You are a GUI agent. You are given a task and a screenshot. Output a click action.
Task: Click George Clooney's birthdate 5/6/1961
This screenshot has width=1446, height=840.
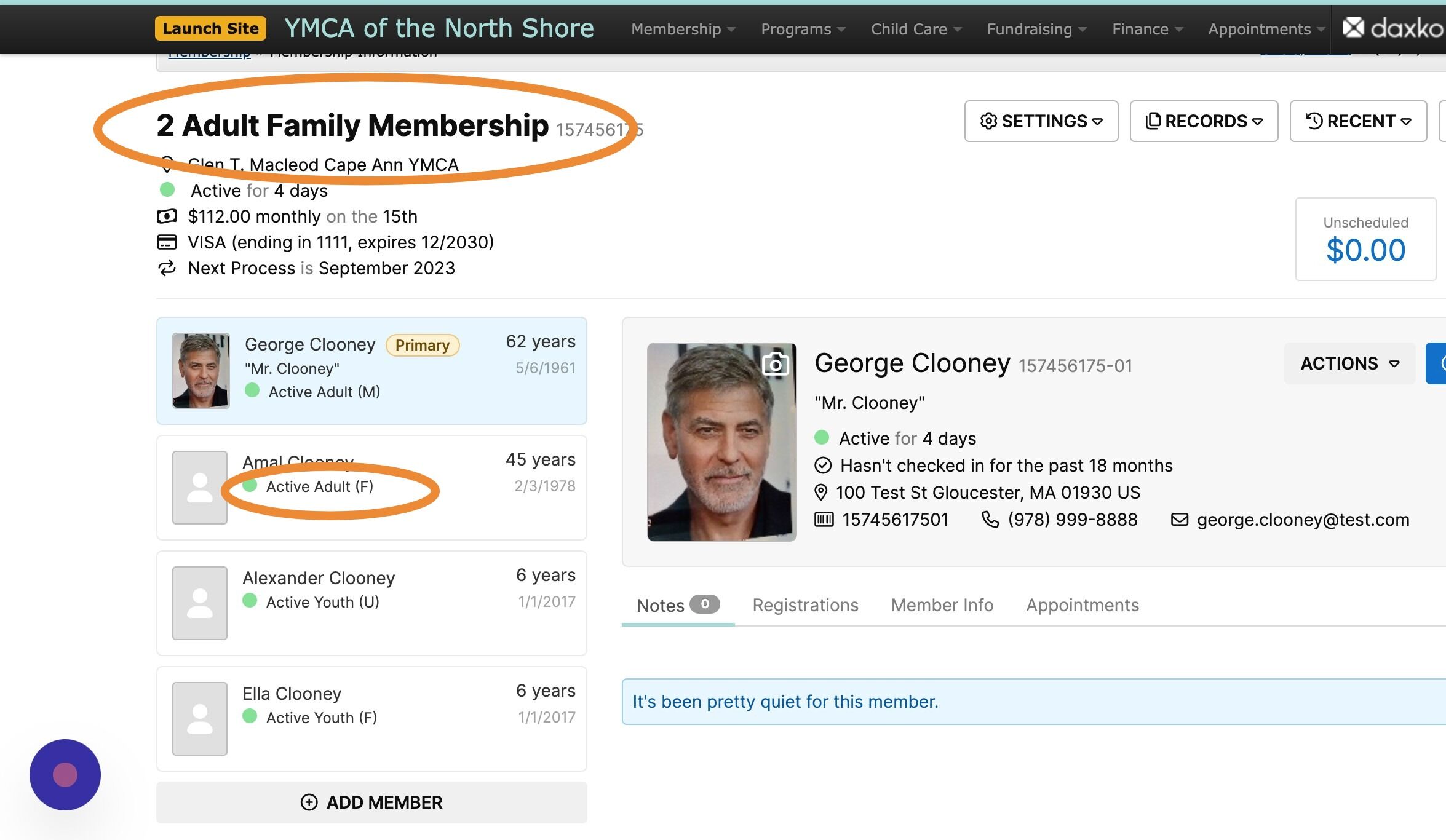click(546, 368)
